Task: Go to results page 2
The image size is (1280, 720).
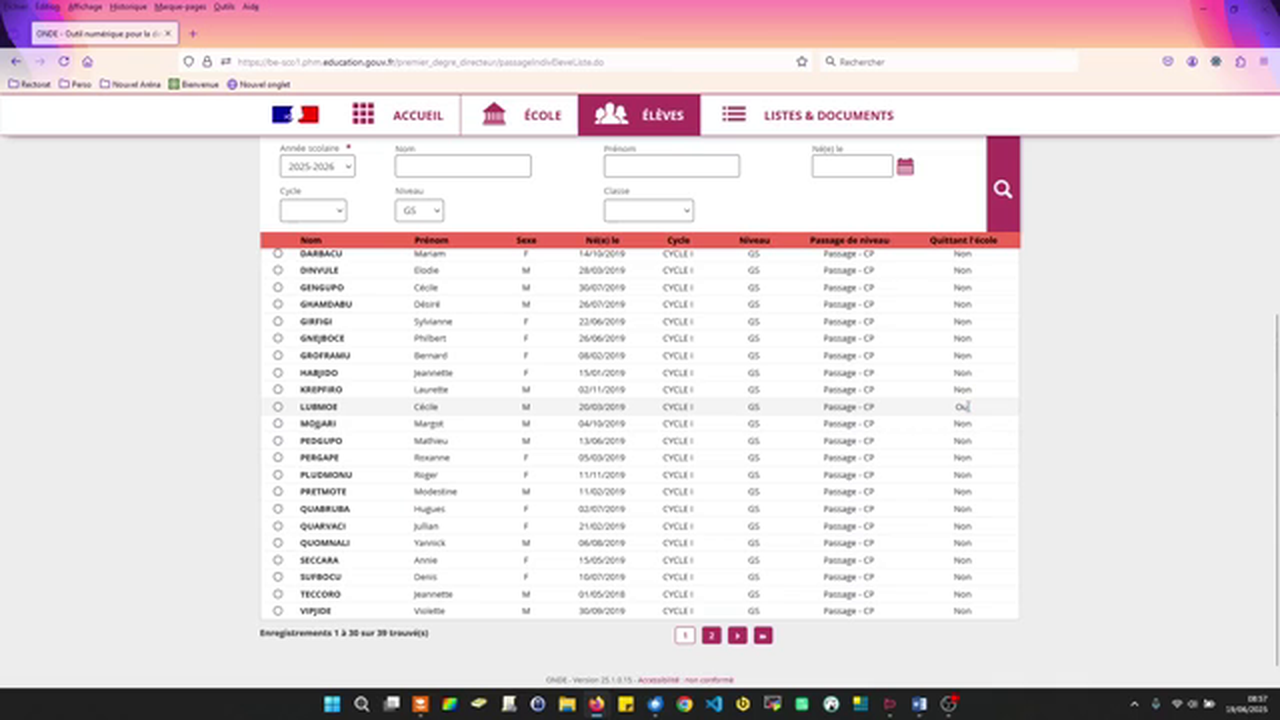Action: click(711, 635)
